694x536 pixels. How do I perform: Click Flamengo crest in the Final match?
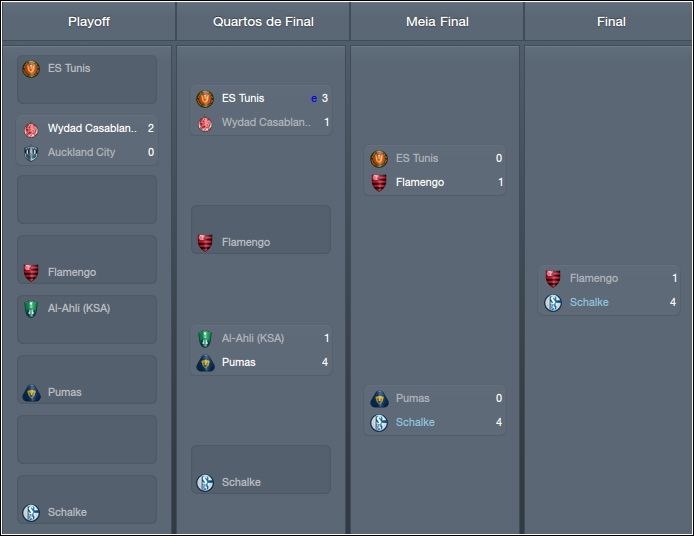point(553,278)
